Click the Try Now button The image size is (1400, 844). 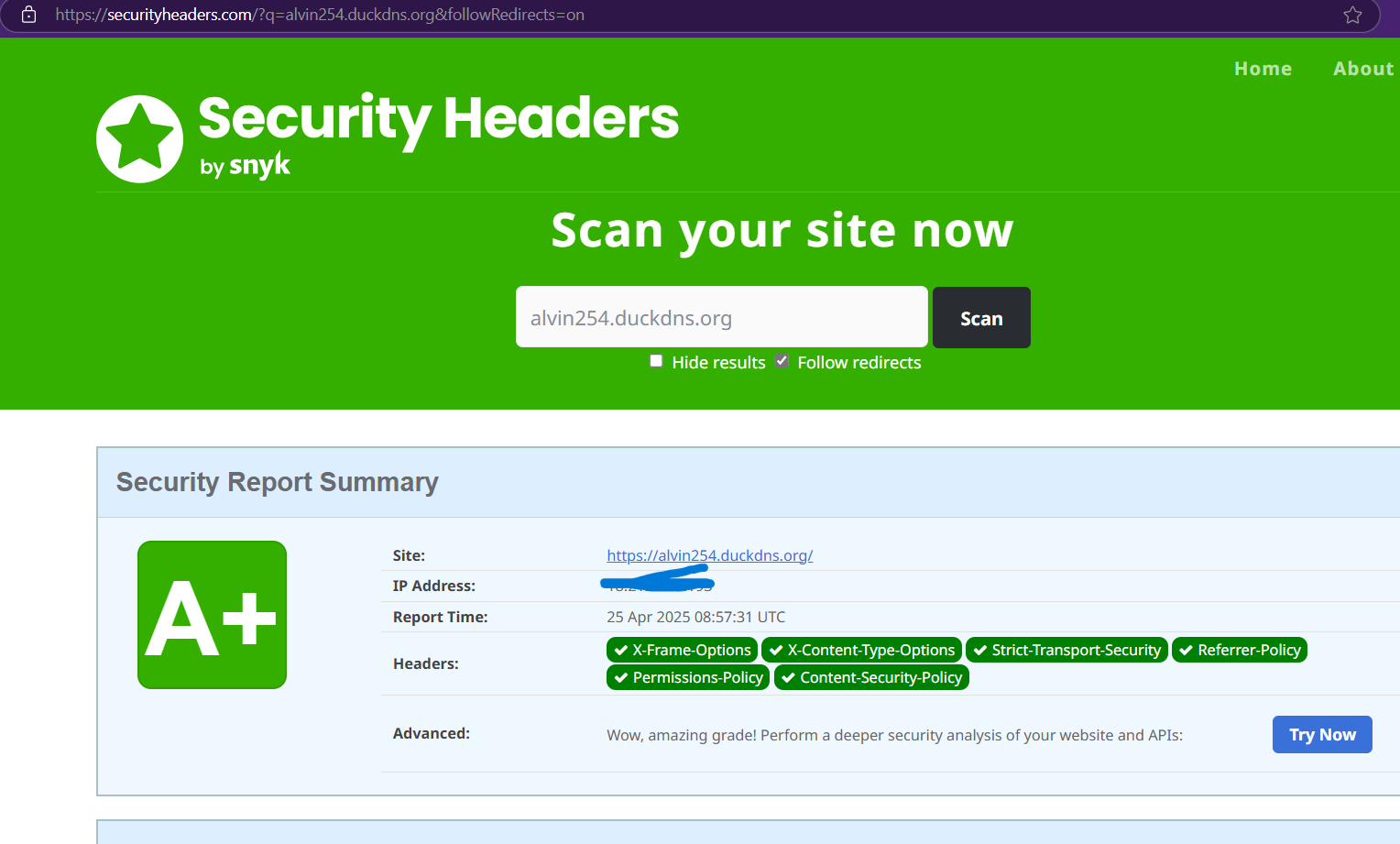click(1322, 734)
